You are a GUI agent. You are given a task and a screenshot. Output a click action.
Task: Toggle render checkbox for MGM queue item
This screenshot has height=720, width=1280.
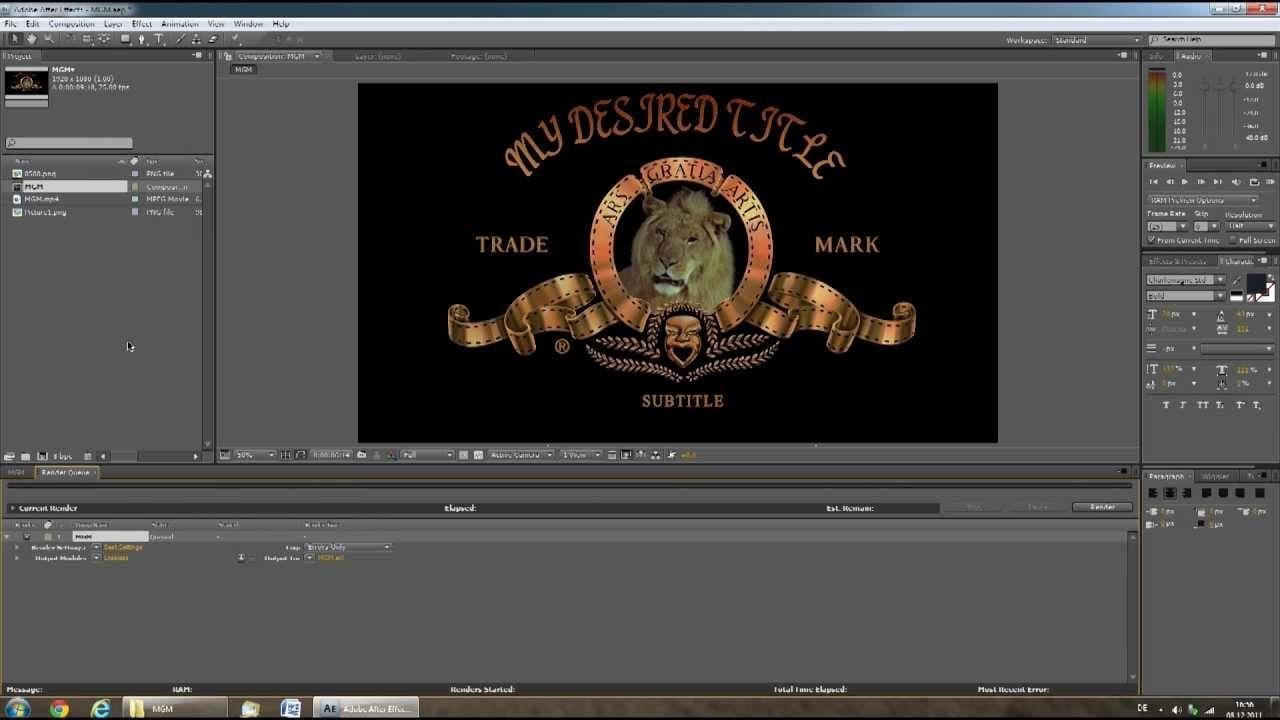(26, 537)
